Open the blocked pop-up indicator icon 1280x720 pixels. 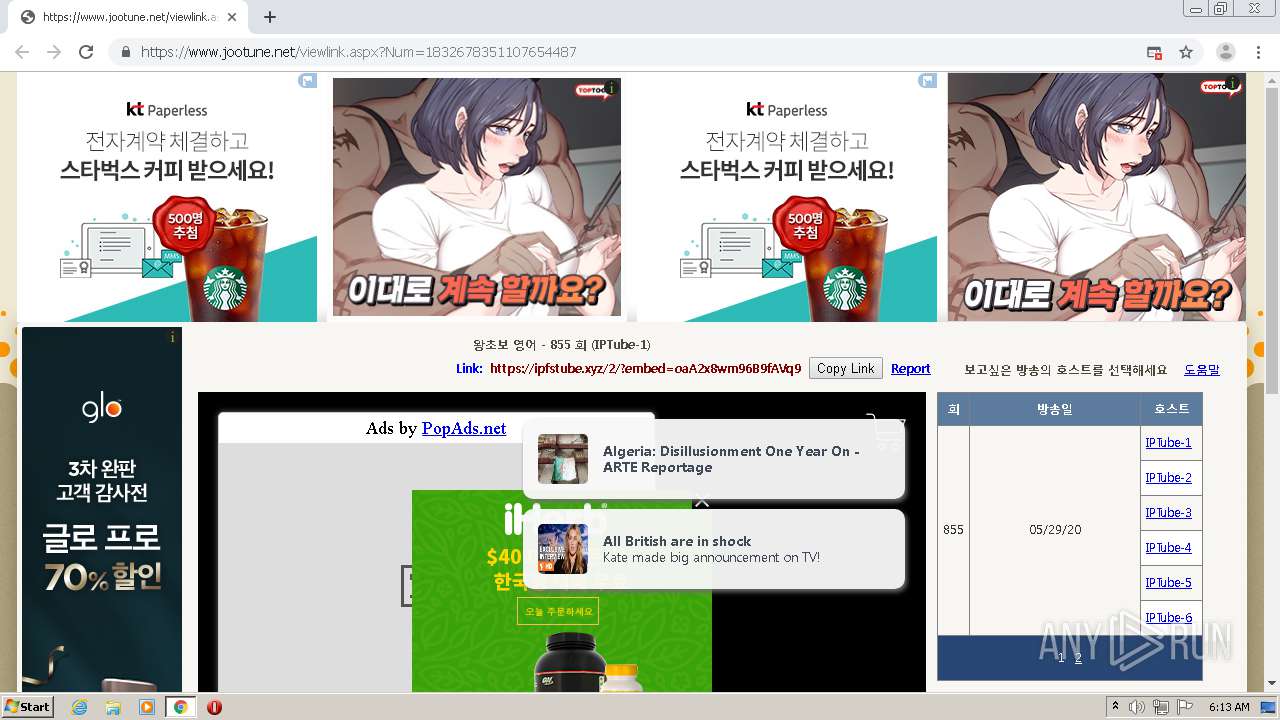coord(1154,52)
